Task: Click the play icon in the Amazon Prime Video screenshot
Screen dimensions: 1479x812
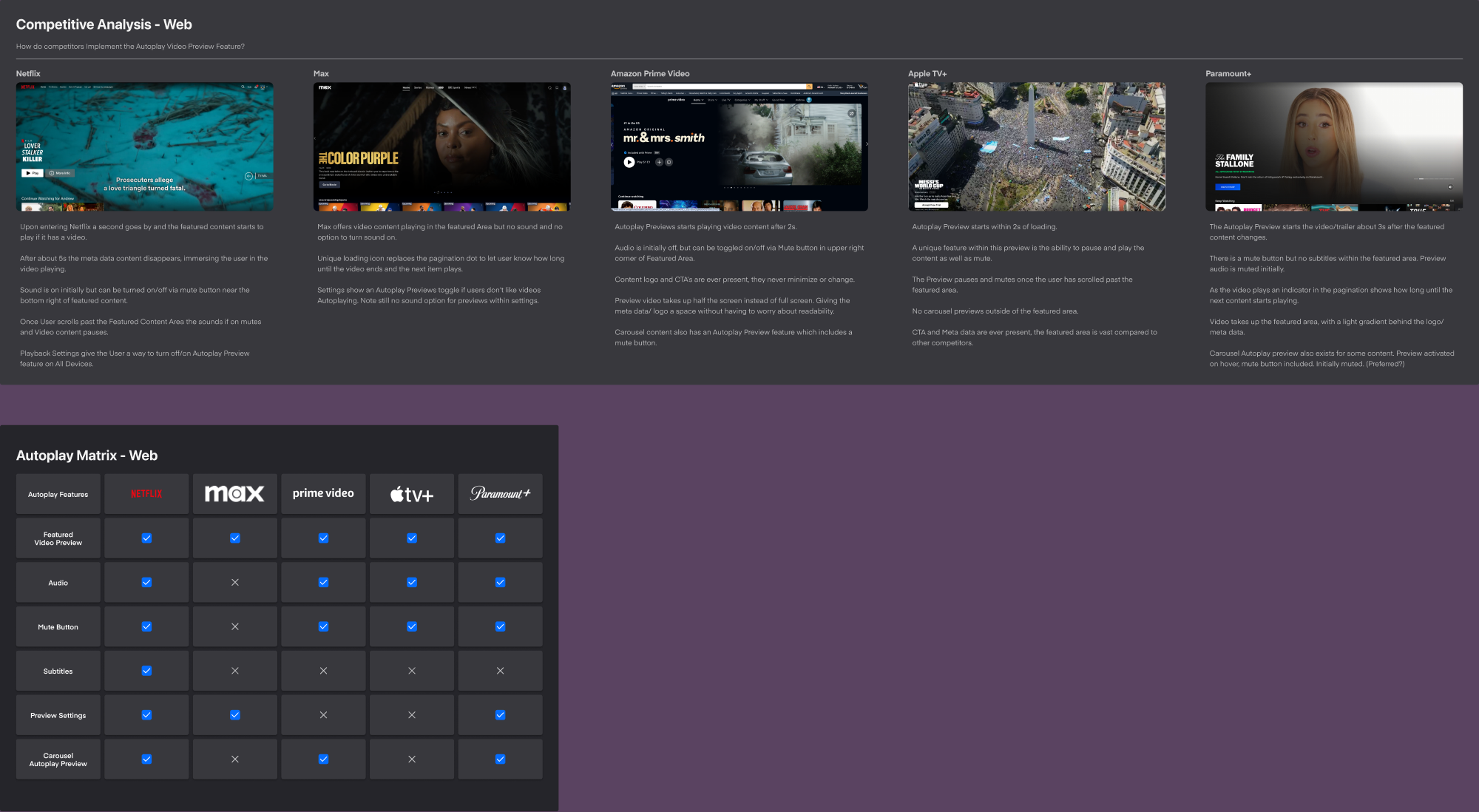Action: pos(629,162)
